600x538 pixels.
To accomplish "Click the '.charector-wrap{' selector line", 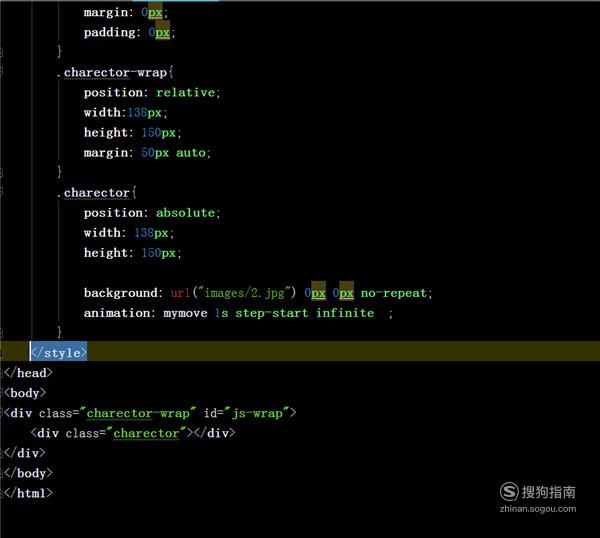I will [115, 73].
